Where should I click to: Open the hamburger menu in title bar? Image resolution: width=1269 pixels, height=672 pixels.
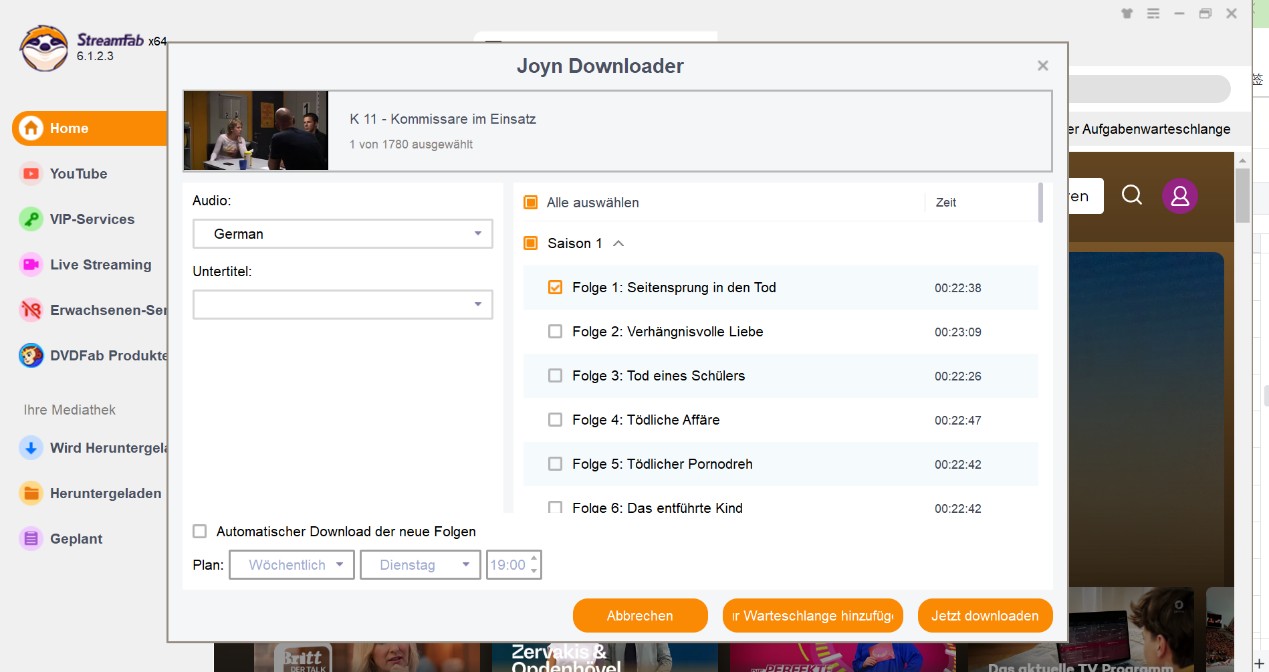(1153, 14)
